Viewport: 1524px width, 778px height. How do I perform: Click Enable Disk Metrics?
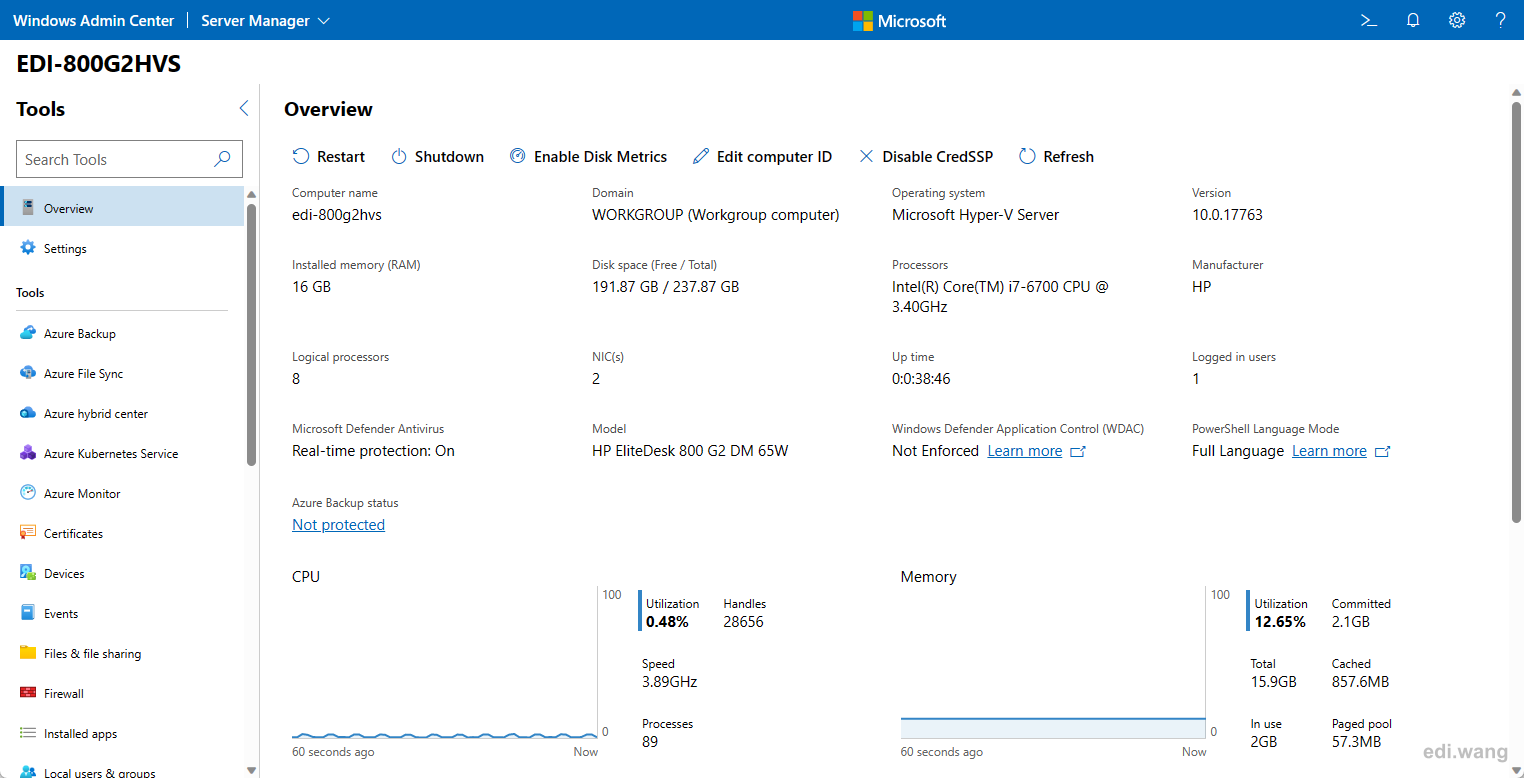click(x=588, y=156)
